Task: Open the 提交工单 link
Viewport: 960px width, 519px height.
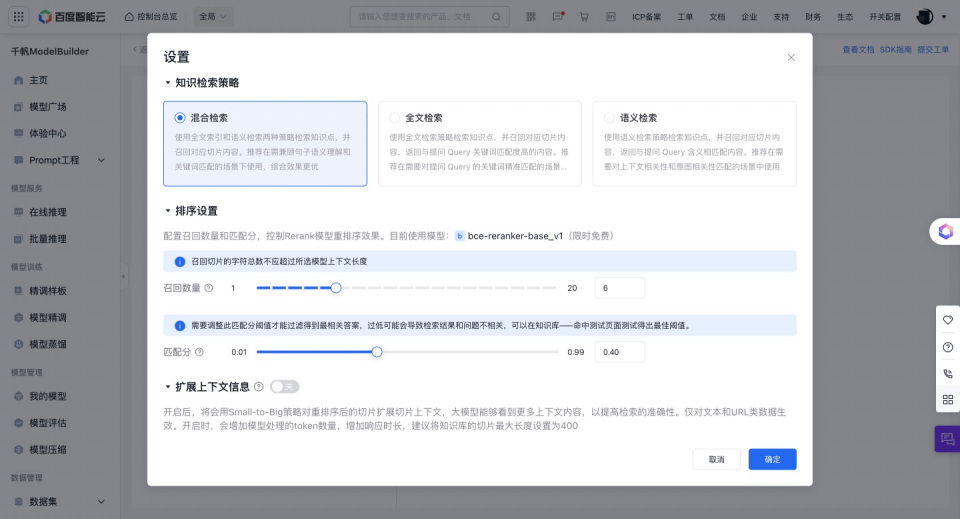Action: tap(933, 50)
